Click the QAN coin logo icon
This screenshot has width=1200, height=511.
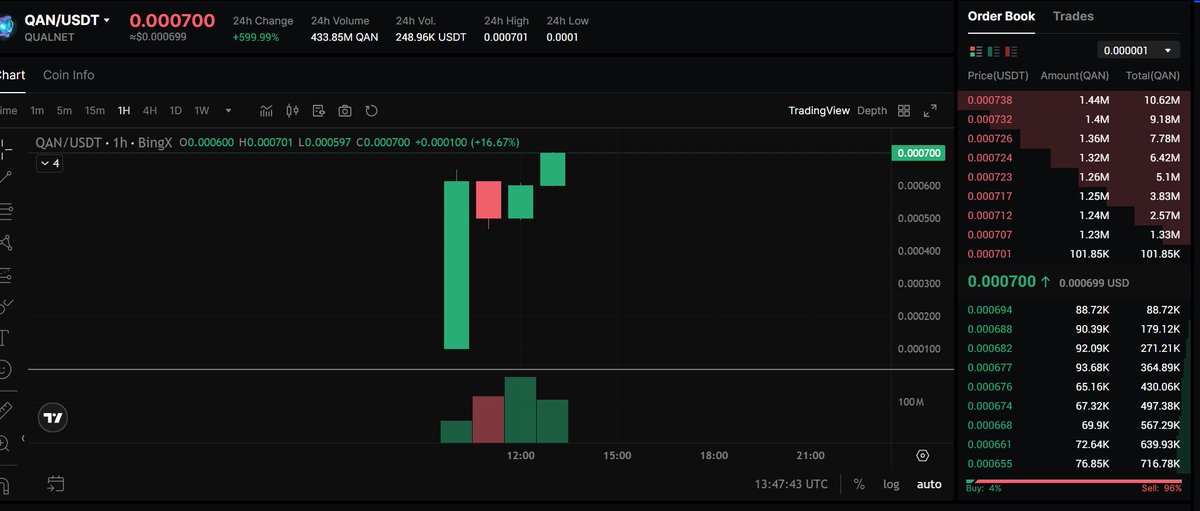[6, 25]
